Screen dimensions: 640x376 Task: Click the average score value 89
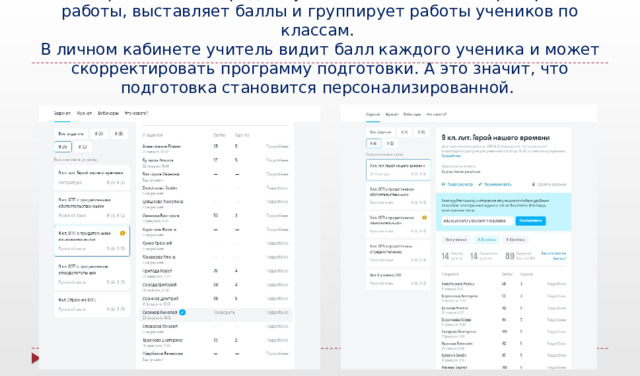(x=509, y=256)
